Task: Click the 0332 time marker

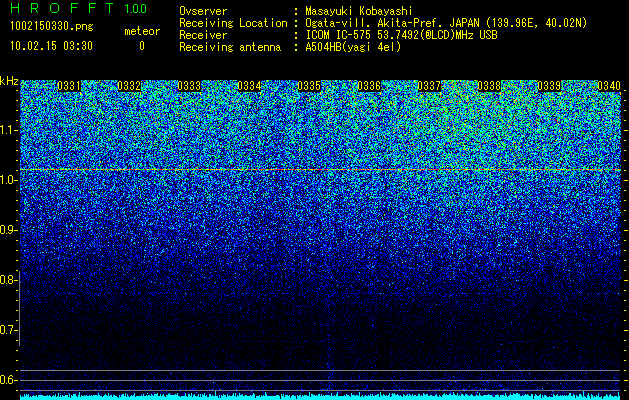Action: (x=129, y=86)
